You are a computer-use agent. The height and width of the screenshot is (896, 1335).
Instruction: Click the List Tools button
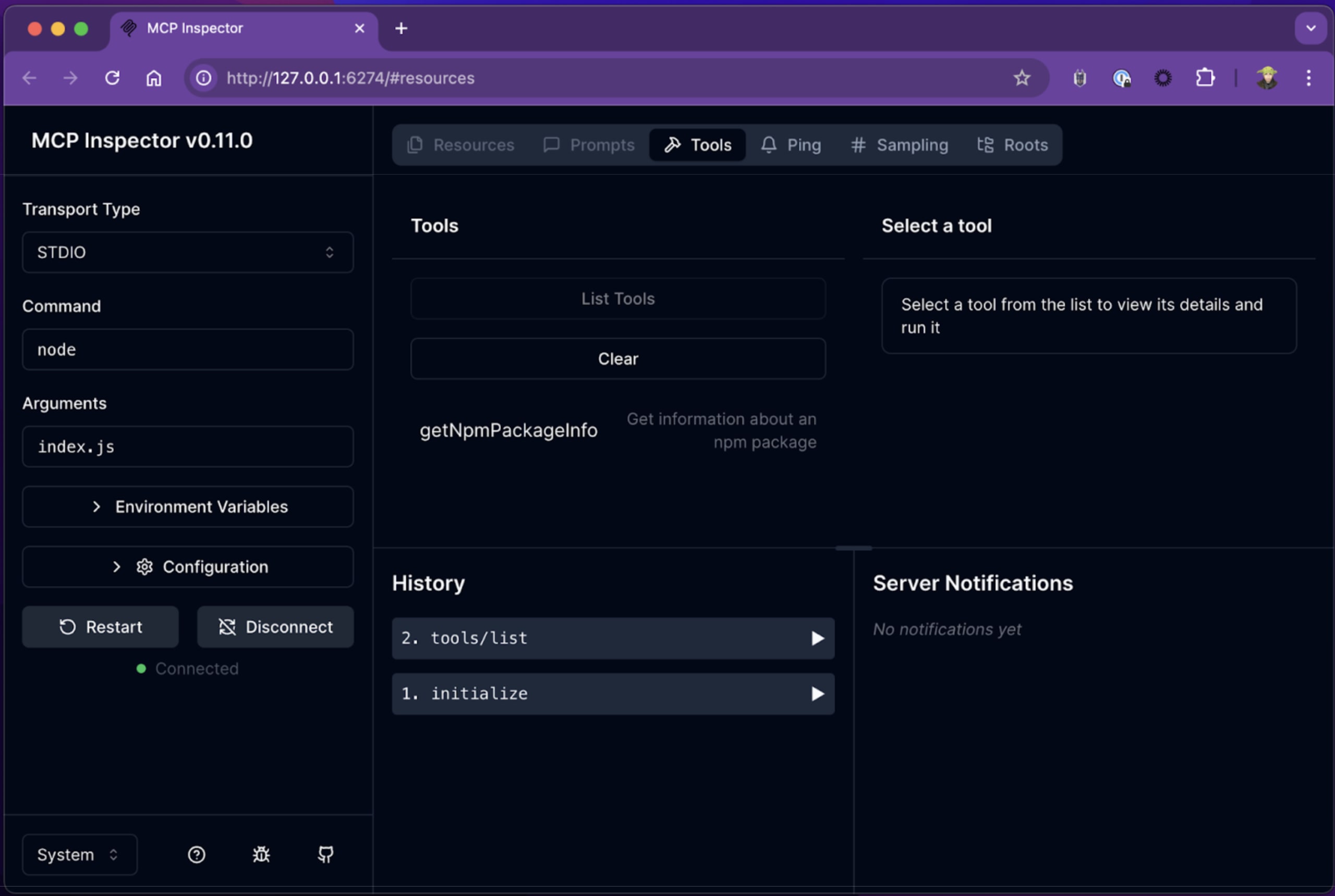click(618, 298)
